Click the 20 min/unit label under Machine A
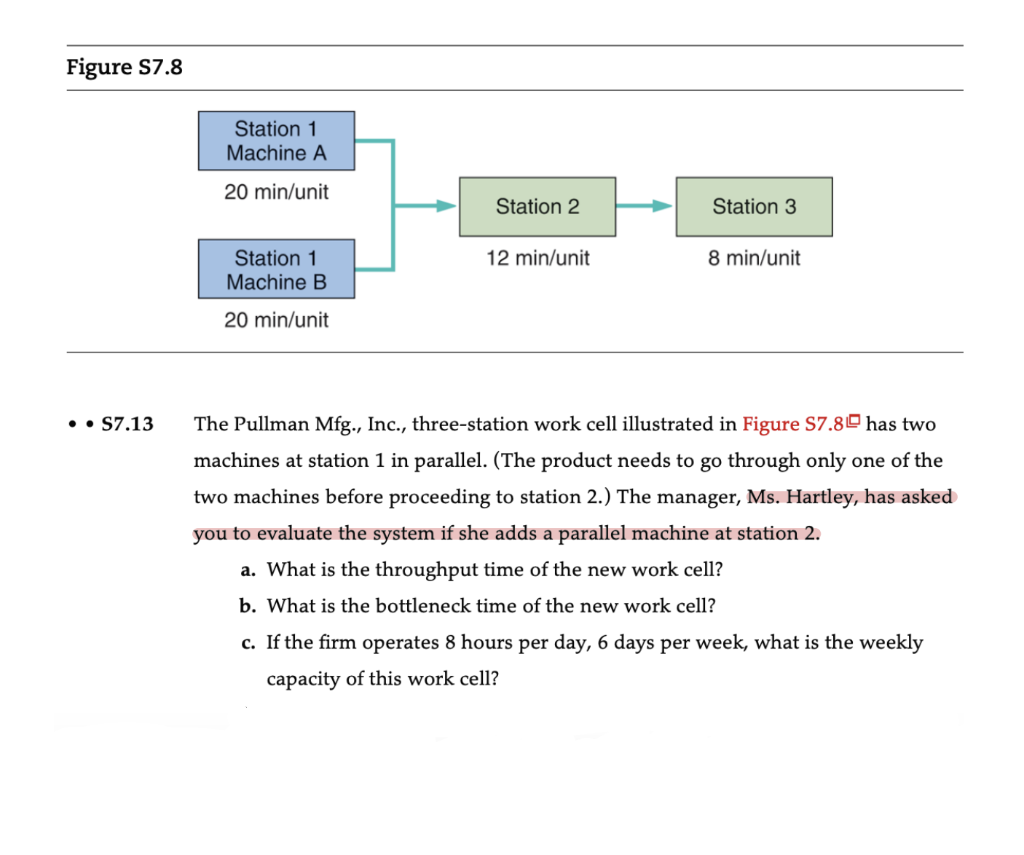 276,192
